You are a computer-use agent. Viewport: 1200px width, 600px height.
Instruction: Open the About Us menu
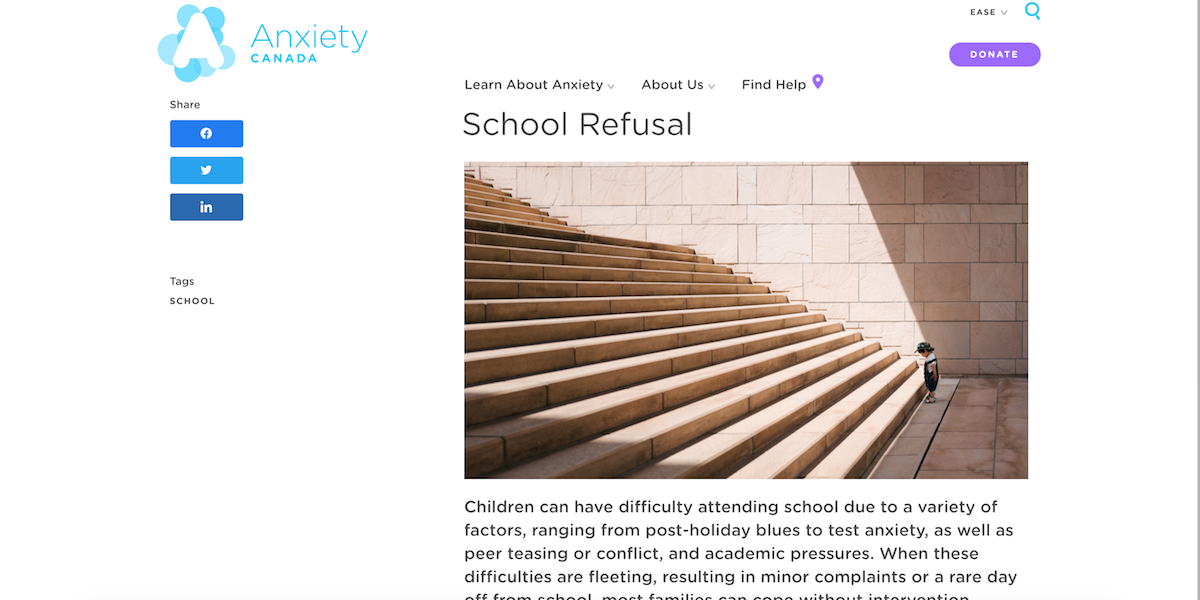pyautogui.click(x=673, y=85)
